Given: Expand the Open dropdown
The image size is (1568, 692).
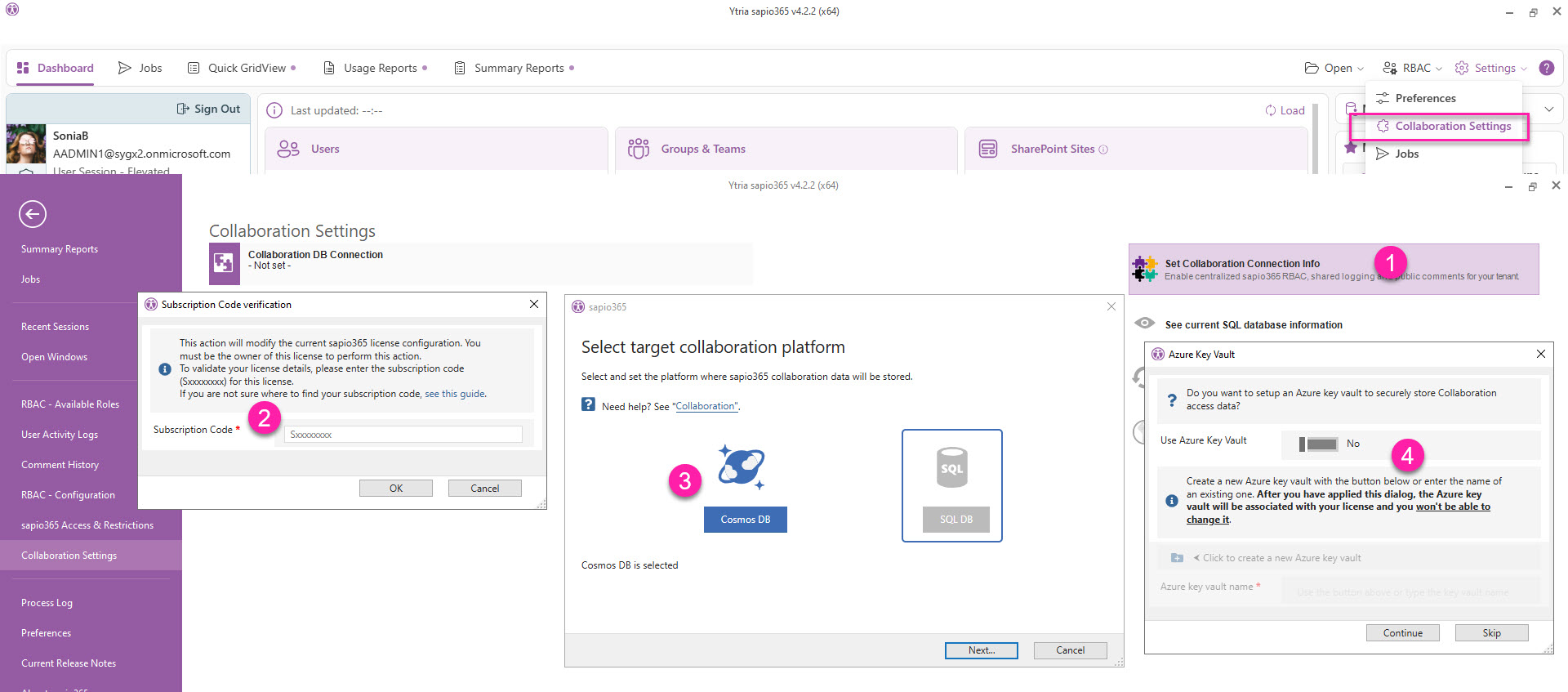Looking at the screenshot, I should coord(1334,68).
